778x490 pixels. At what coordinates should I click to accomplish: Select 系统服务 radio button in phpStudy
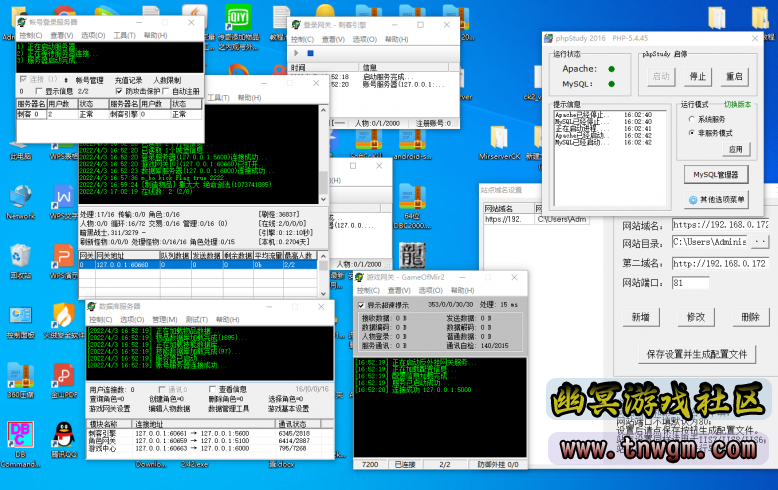pyautogui.click(x=692, y=120)
